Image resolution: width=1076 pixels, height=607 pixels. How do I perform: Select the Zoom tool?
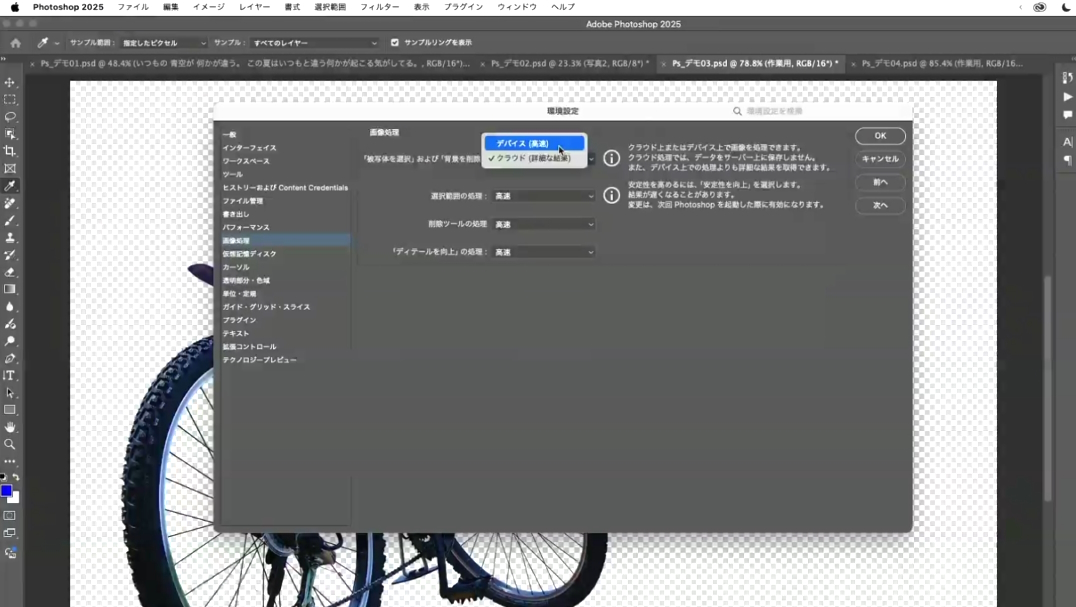pos(10,444)
